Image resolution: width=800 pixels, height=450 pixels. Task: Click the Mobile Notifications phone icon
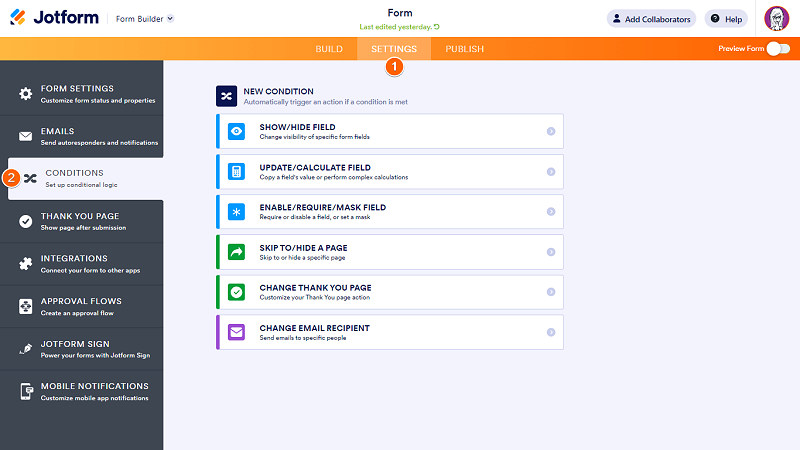26,391
